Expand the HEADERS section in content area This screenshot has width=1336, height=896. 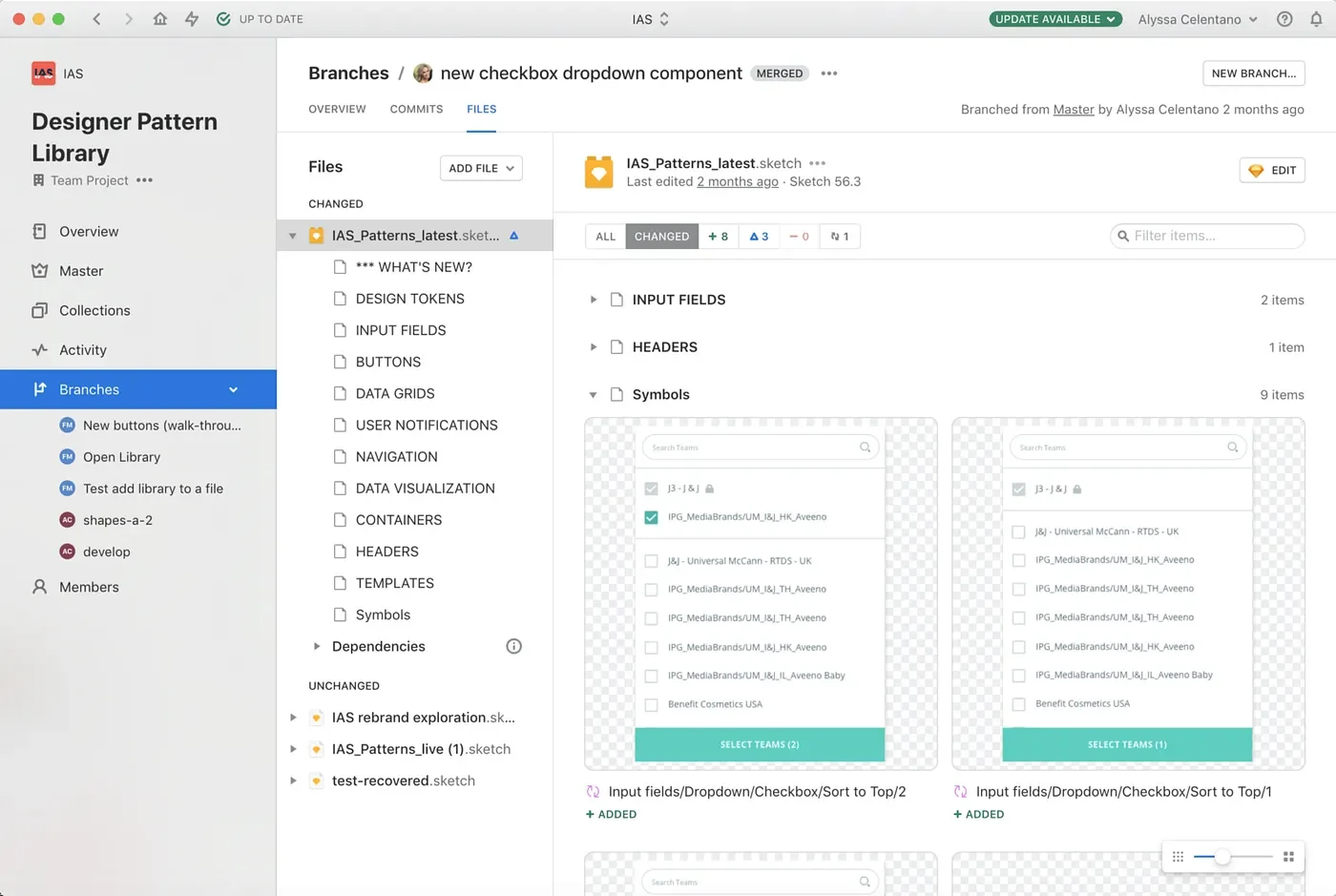click(594, 347)
